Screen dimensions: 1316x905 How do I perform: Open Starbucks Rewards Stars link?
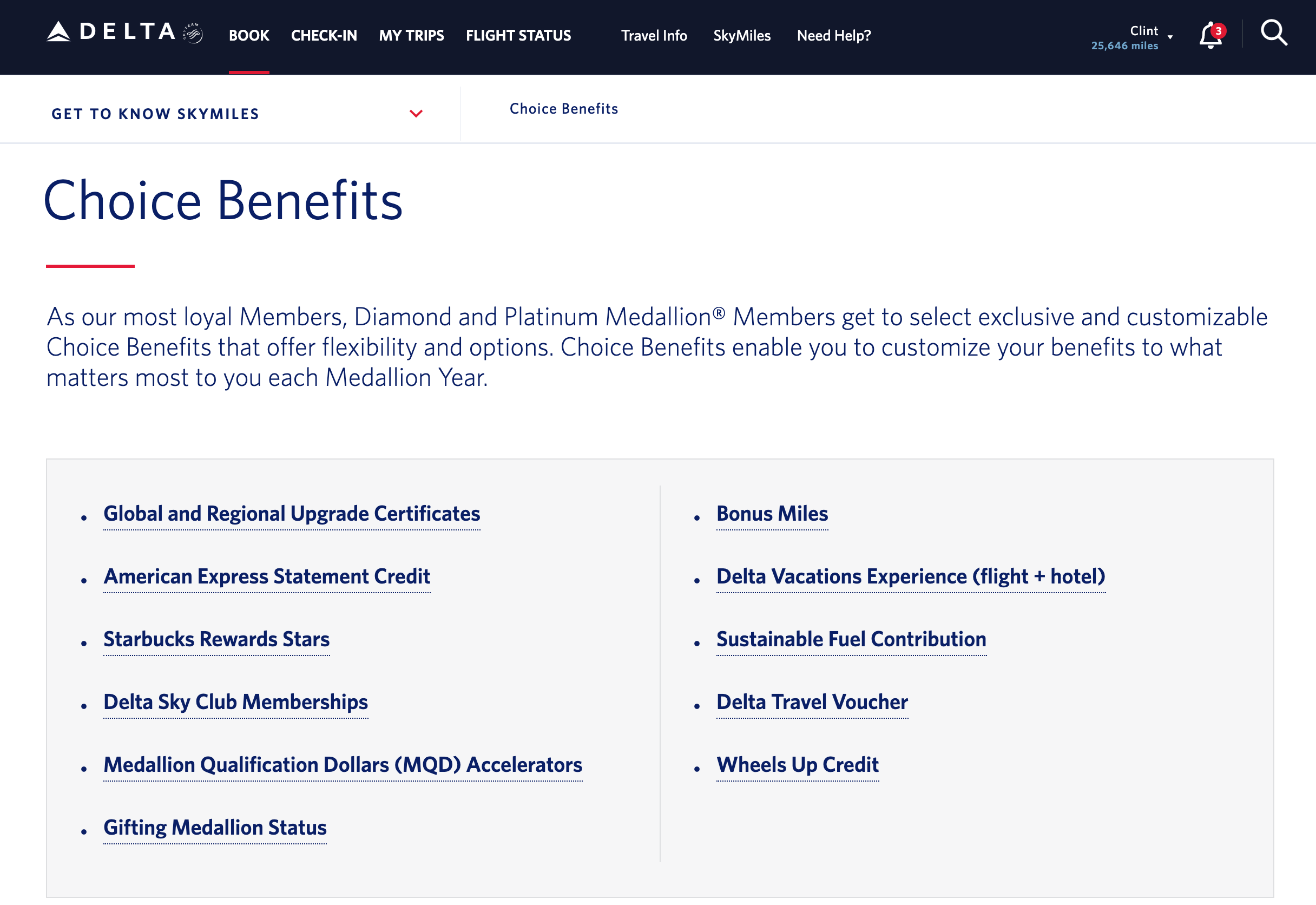216,639
